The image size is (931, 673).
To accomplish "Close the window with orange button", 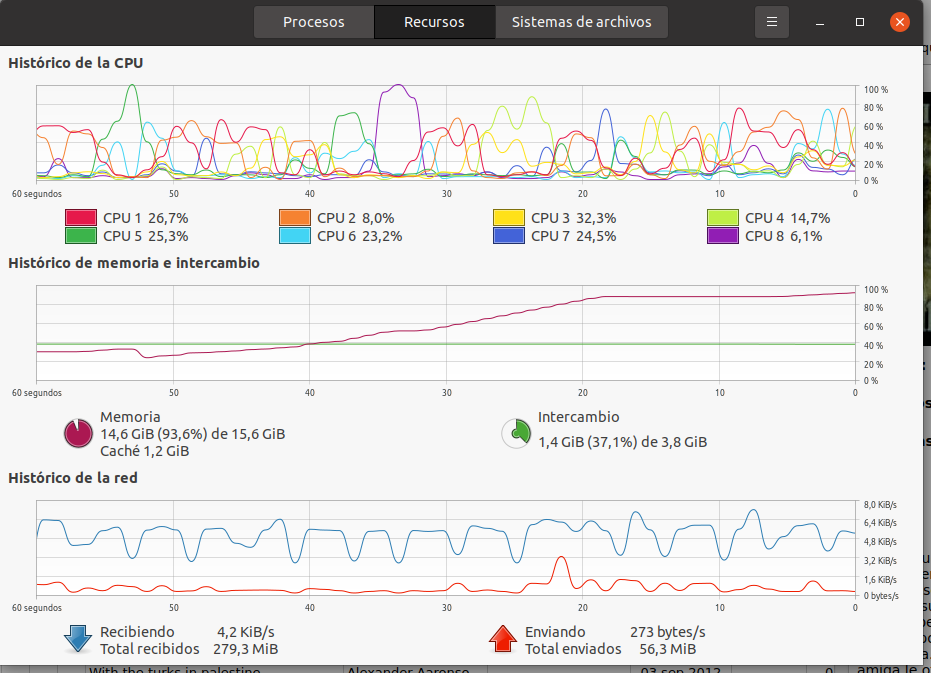I will (900, 22).
